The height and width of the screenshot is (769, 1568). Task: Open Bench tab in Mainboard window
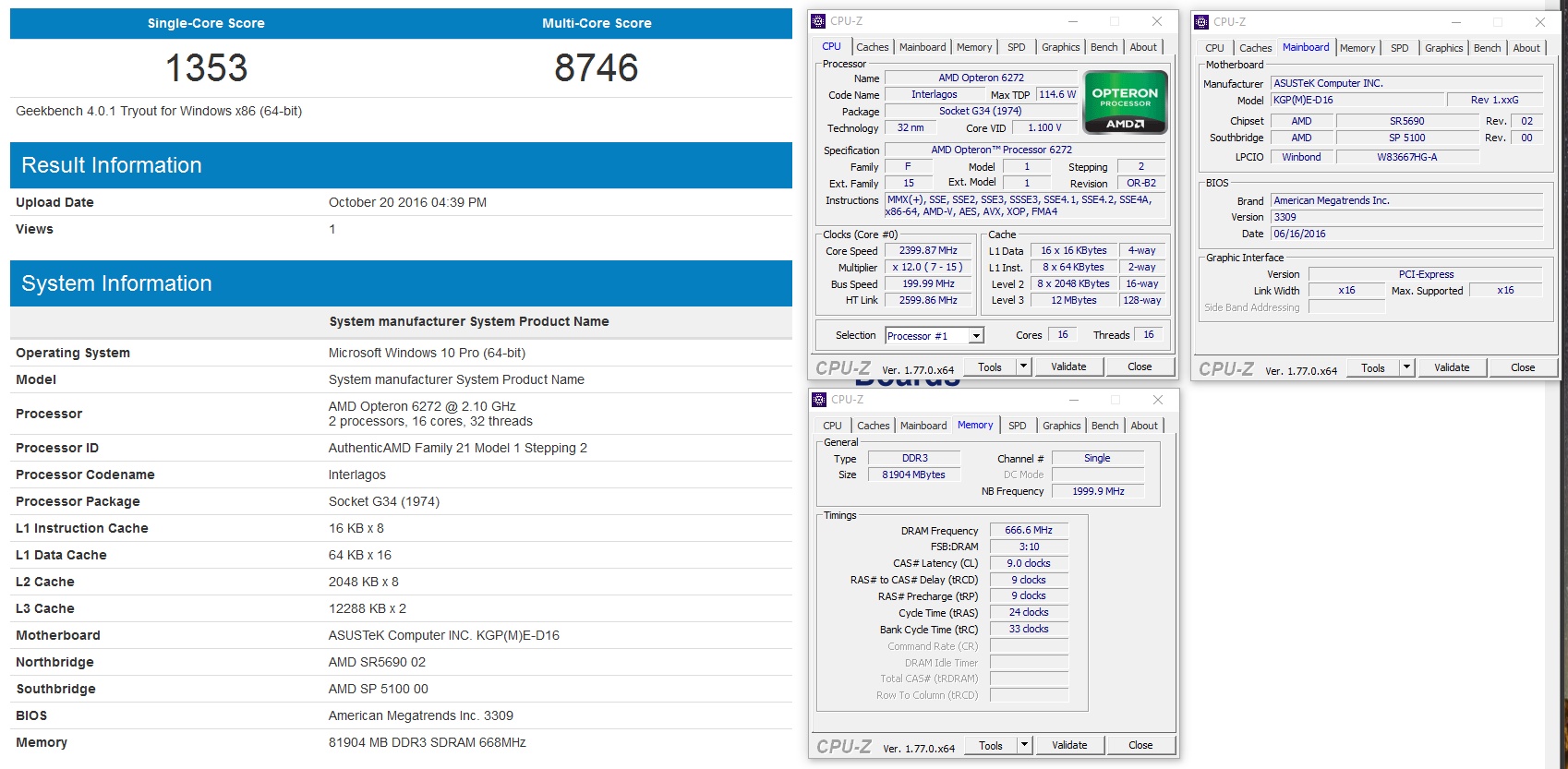(1487, 48)
